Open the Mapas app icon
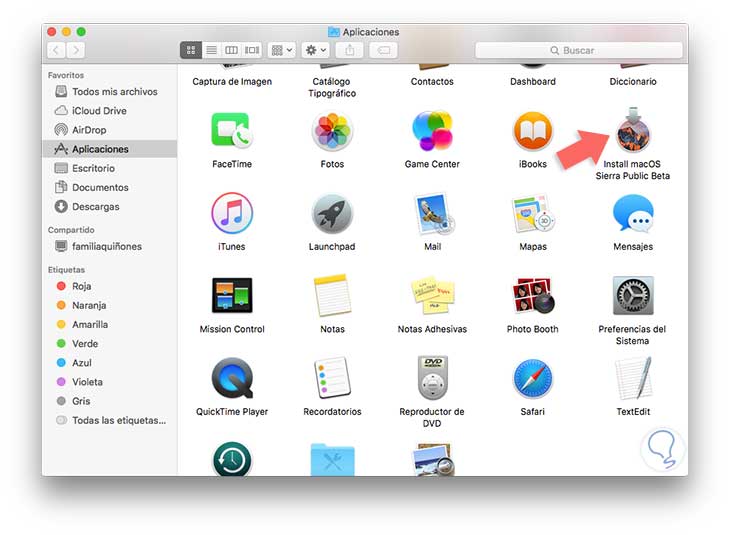The width and height of the screenshot is (730, 535). click(534, 214)
